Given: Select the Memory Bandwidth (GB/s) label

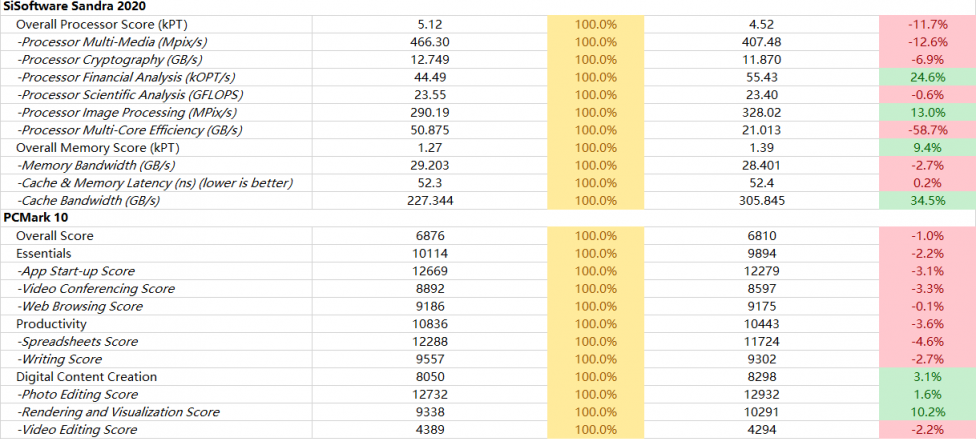Looking at the screenshot, I should (96, 166).
